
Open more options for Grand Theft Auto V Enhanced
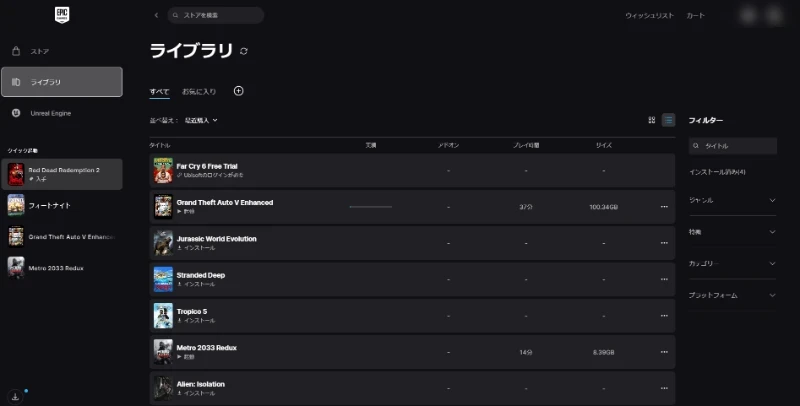664,207
